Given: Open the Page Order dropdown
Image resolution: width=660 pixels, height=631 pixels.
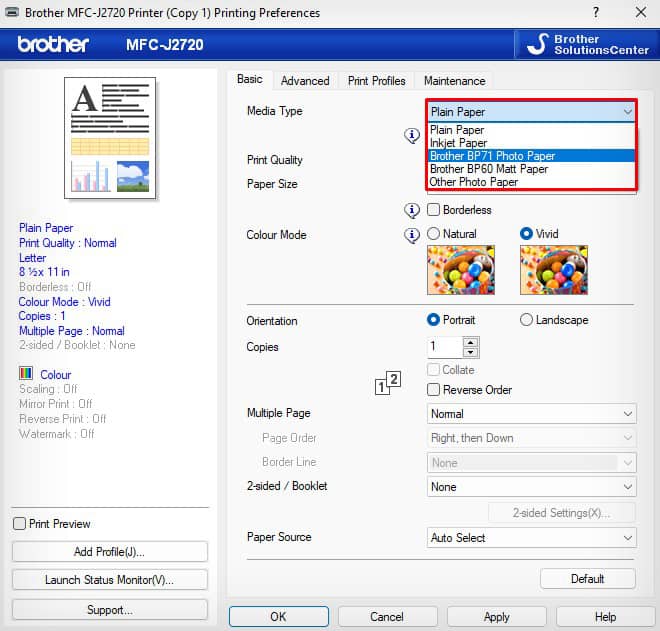Looking at the screenshot, I should click(531, 438).
